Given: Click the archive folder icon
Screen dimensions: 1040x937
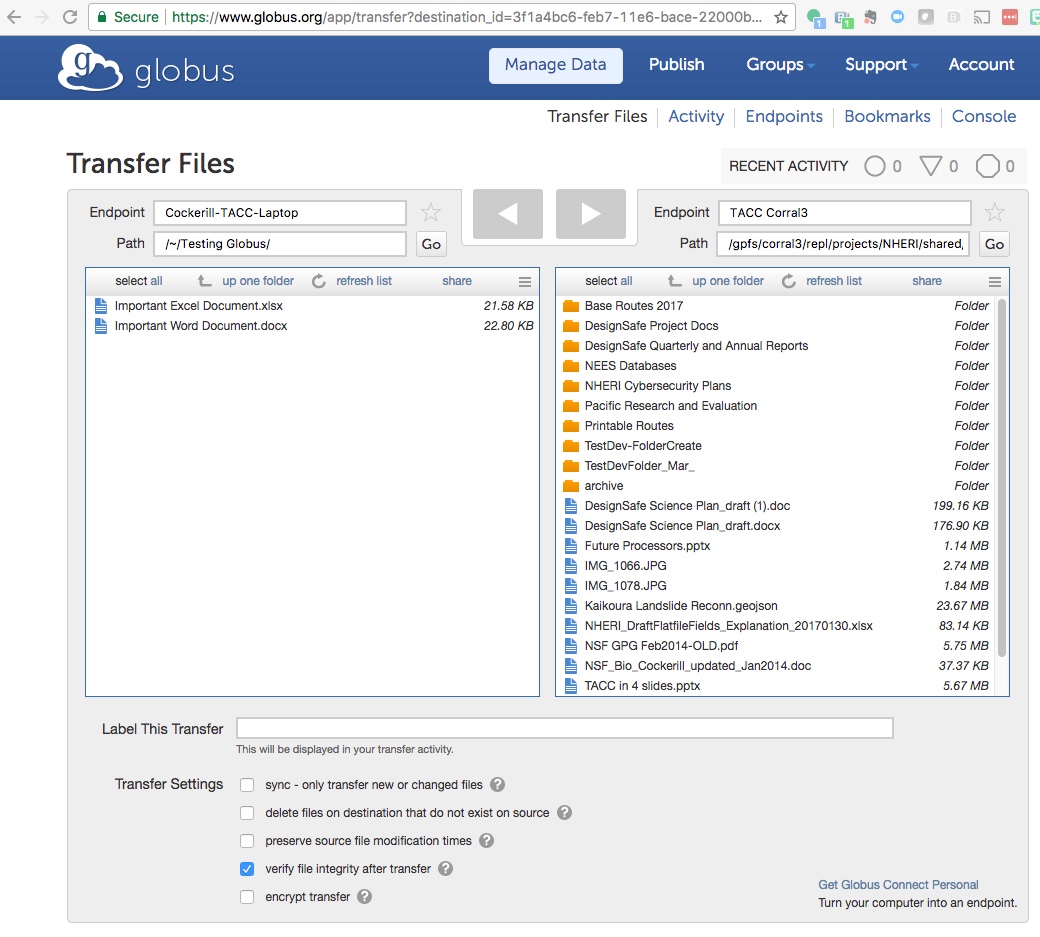Looking at the screenshot, I should point(570,485).
